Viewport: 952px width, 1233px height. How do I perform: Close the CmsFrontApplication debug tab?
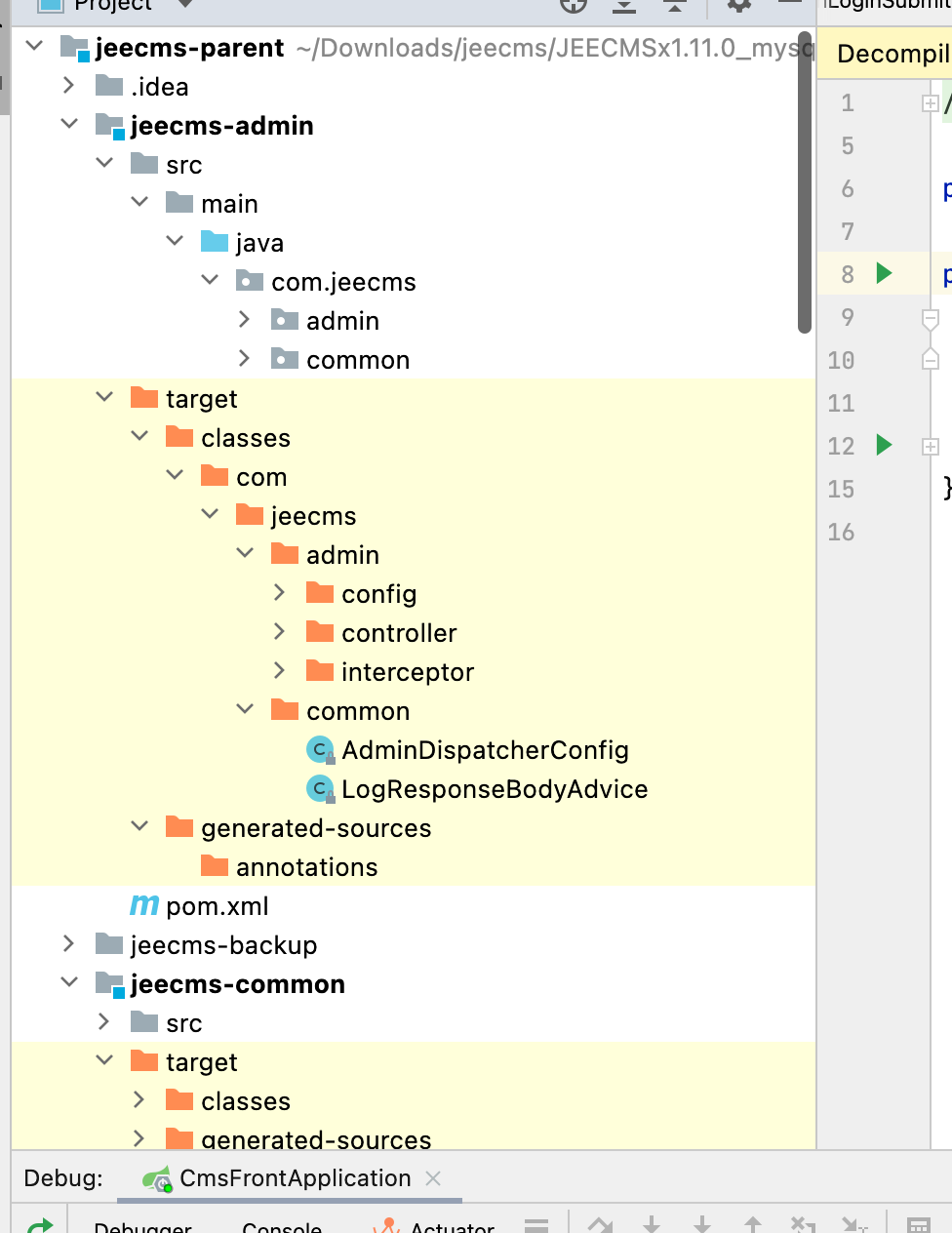433,1178
